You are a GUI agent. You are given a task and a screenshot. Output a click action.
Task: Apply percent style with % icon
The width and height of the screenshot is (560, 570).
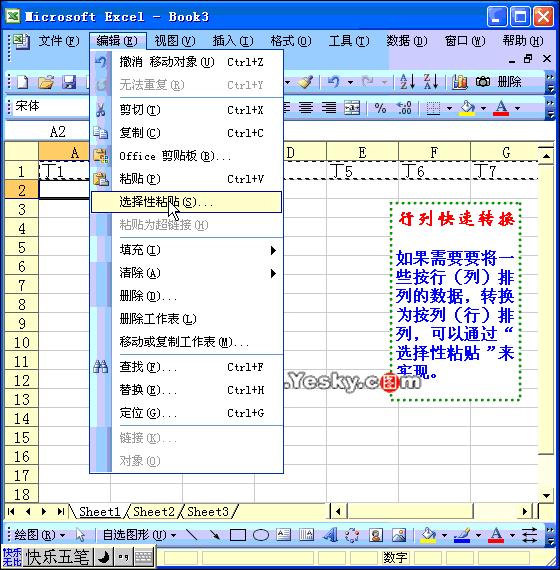coord(380,108)
